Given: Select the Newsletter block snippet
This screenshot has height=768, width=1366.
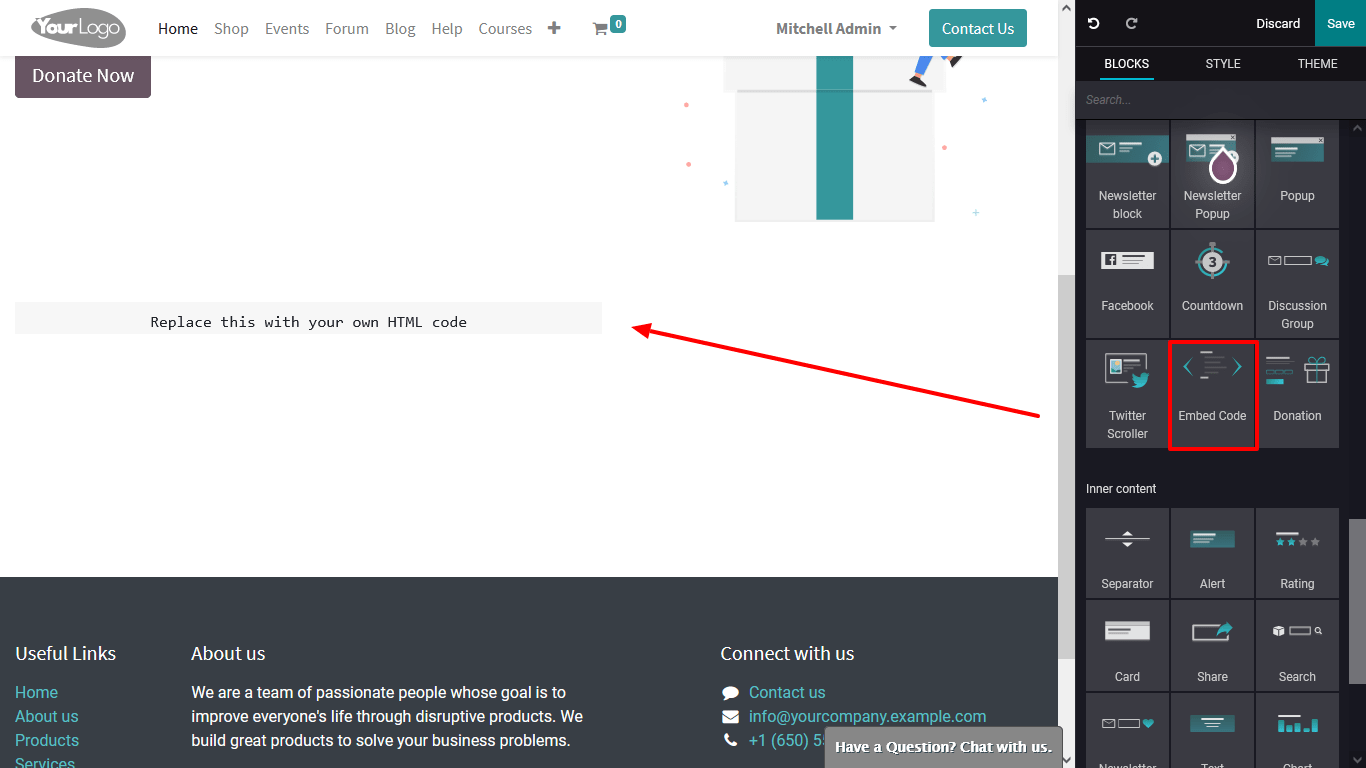Looking at the screenshot, I should pyautogui.click(x=1127, y=174).
